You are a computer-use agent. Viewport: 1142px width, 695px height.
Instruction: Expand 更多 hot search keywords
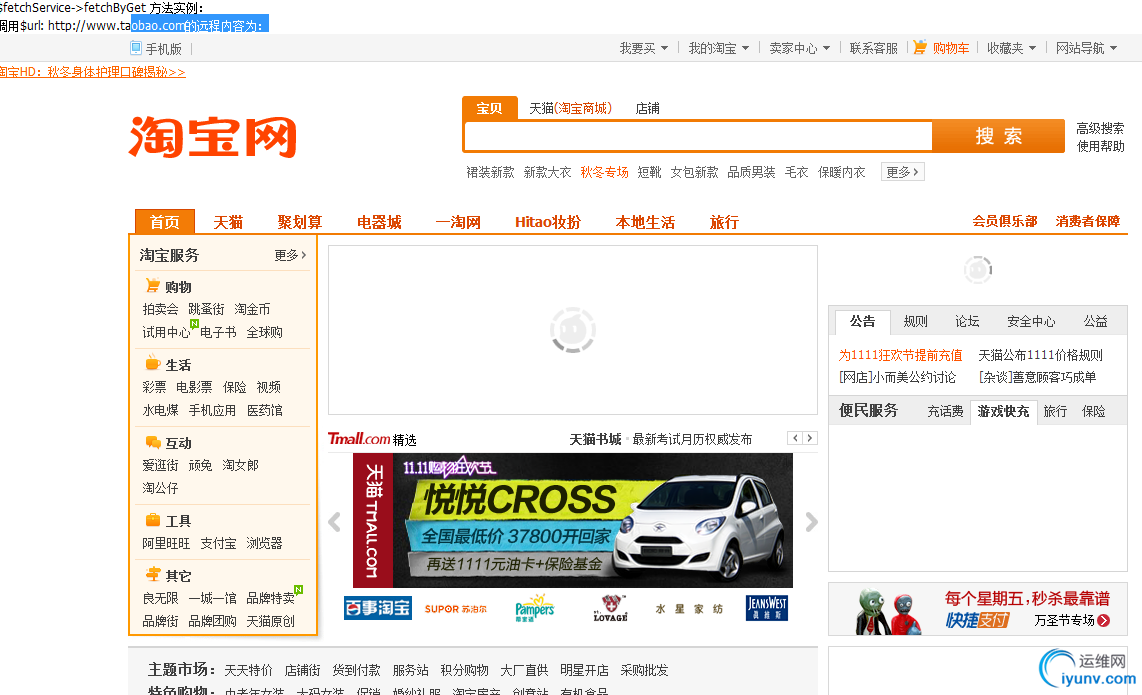[902, 172]
